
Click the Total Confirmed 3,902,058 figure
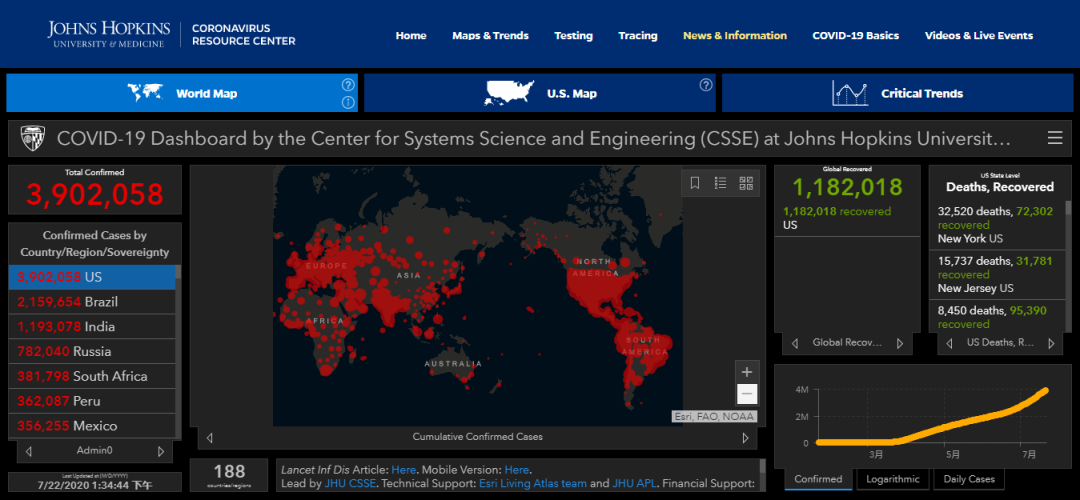tap(95, 194)
